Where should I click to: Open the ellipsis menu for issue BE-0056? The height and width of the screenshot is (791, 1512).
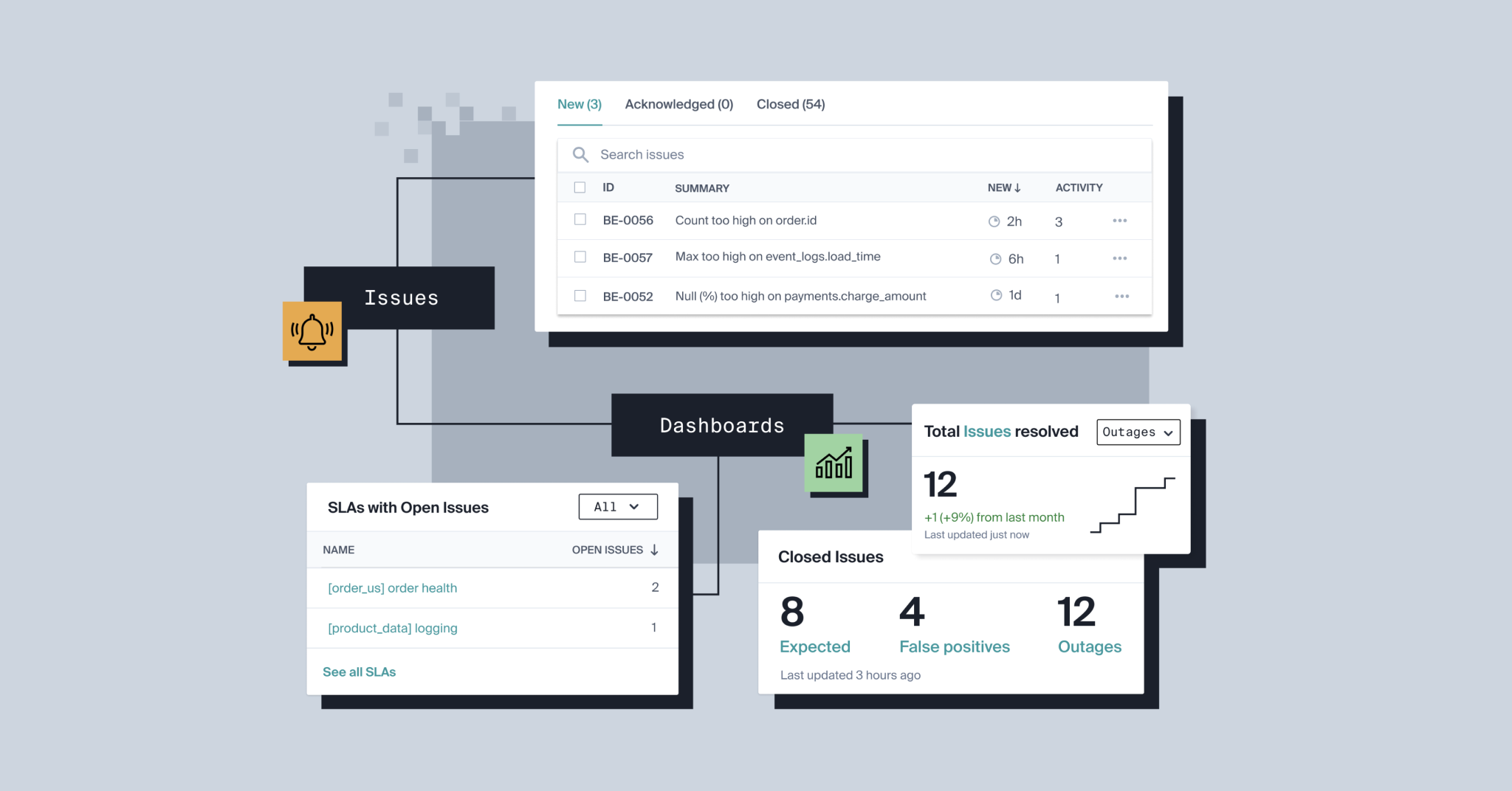tap(1119, 220)
